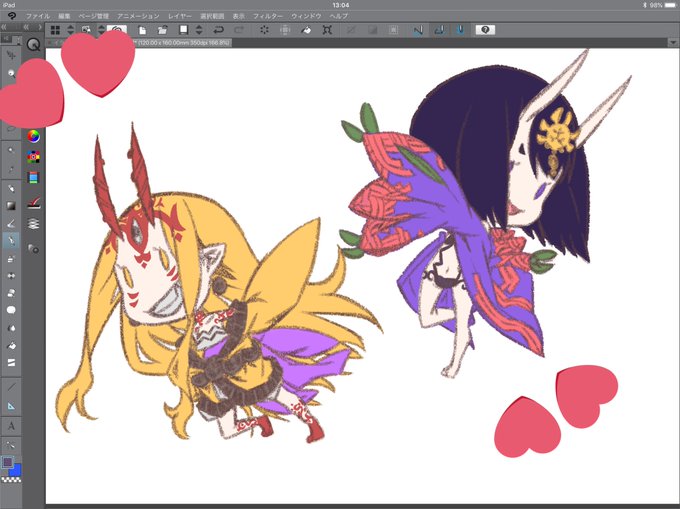Open the Clip Studio logo menu

pyautogui.click(x=12, y=16)
